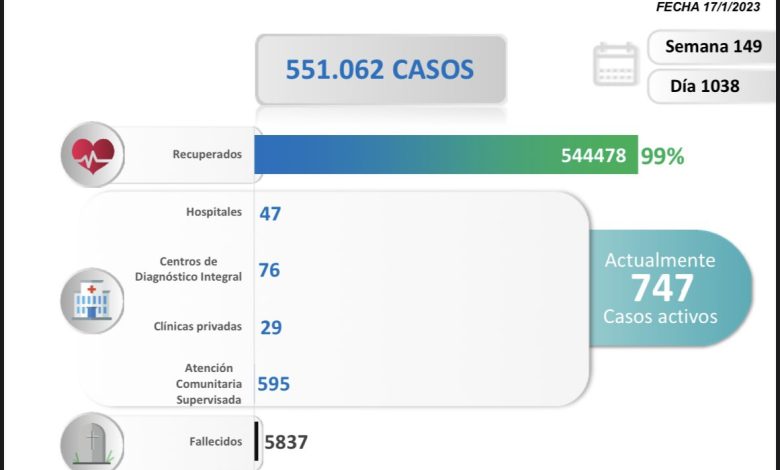The width and height of the screenshot is (780, 470).
Task: Click the tombstone Fallecidos icon
Action: coord(92,443)
